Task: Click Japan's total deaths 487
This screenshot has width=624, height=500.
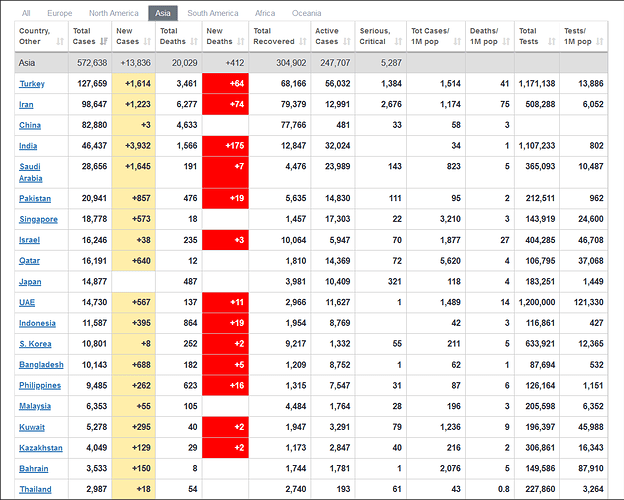Action: tap(190, 281)
